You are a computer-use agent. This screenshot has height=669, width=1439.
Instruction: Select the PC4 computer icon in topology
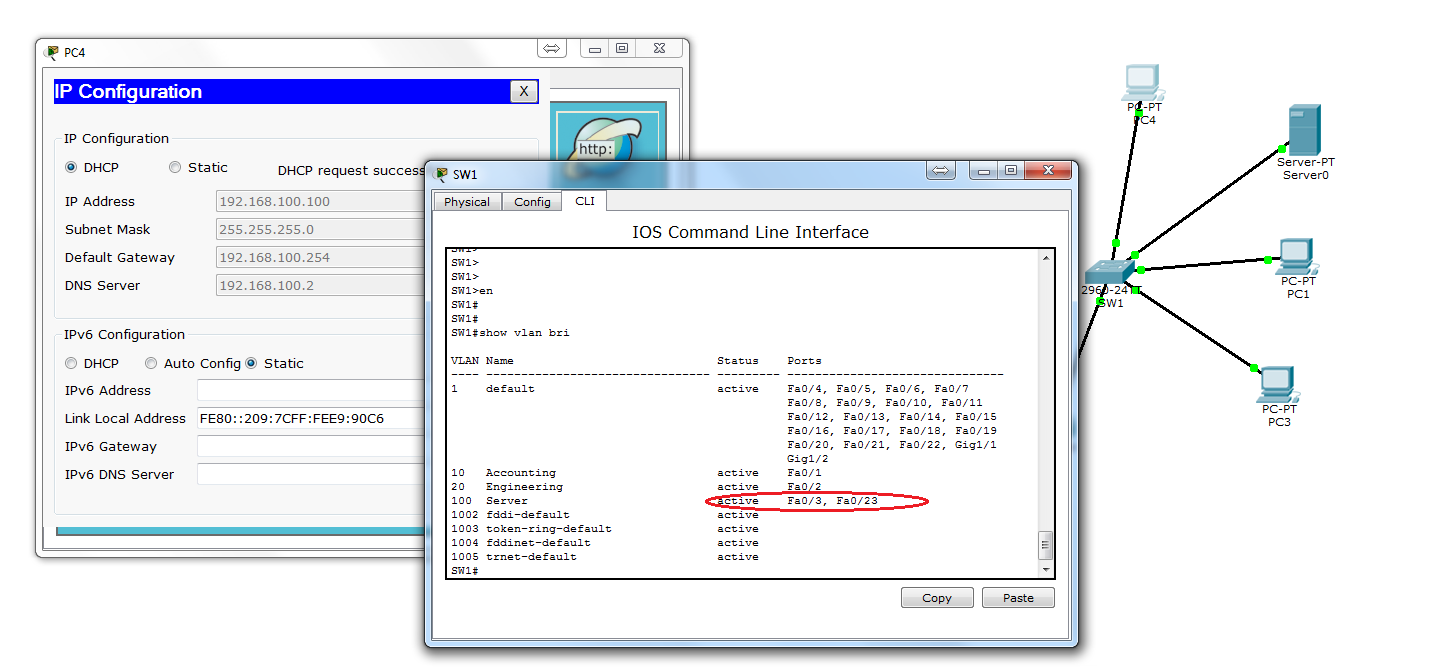1141,83
